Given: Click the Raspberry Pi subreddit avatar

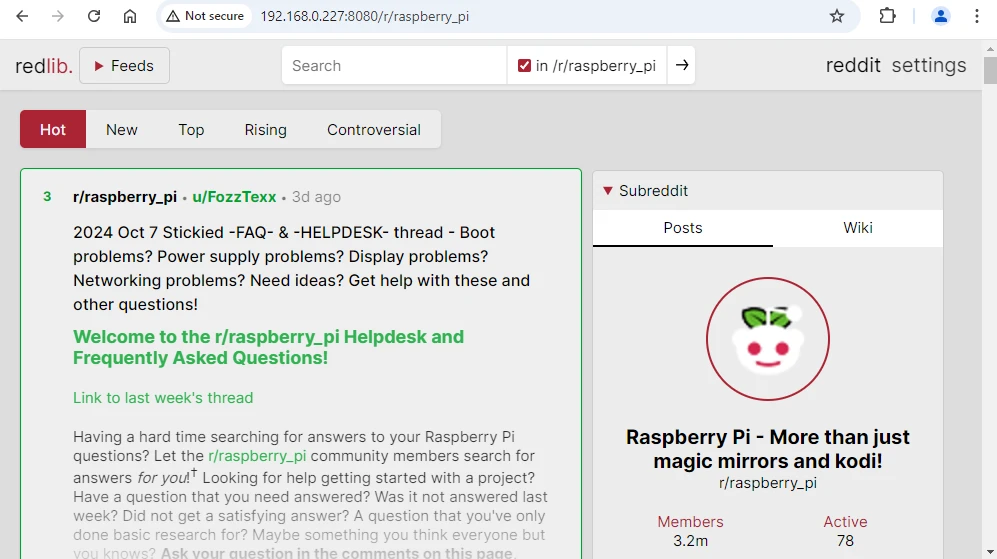Looking at the screenshot, I should coord(767,339).
